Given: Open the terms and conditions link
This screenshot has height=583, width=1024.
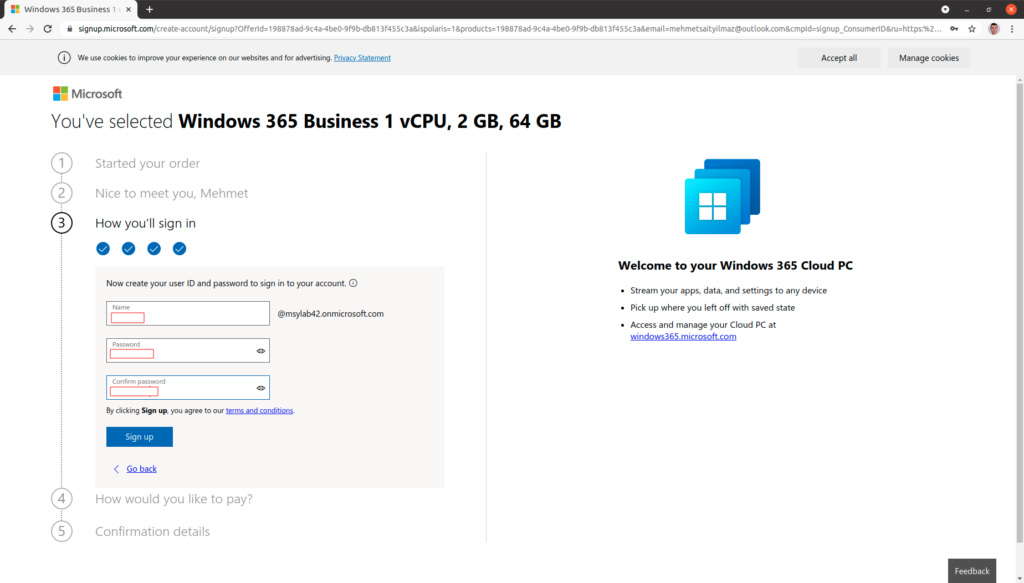Looking at the screenshot, I should [x=259, y=411].
